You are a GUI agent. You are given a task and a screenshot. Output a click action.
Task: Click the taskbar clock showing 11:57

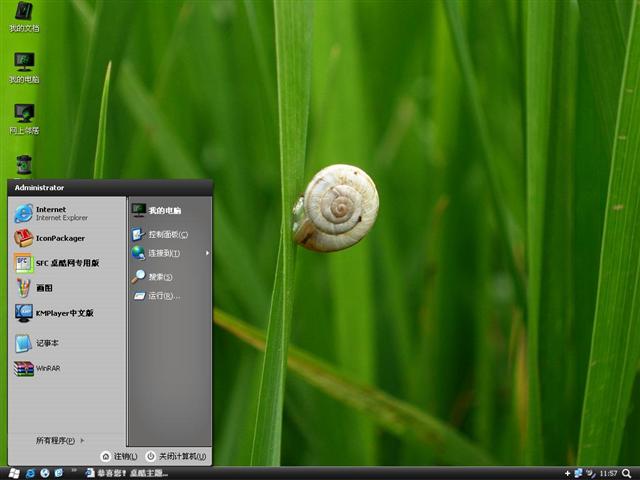(x=608, y=473)
